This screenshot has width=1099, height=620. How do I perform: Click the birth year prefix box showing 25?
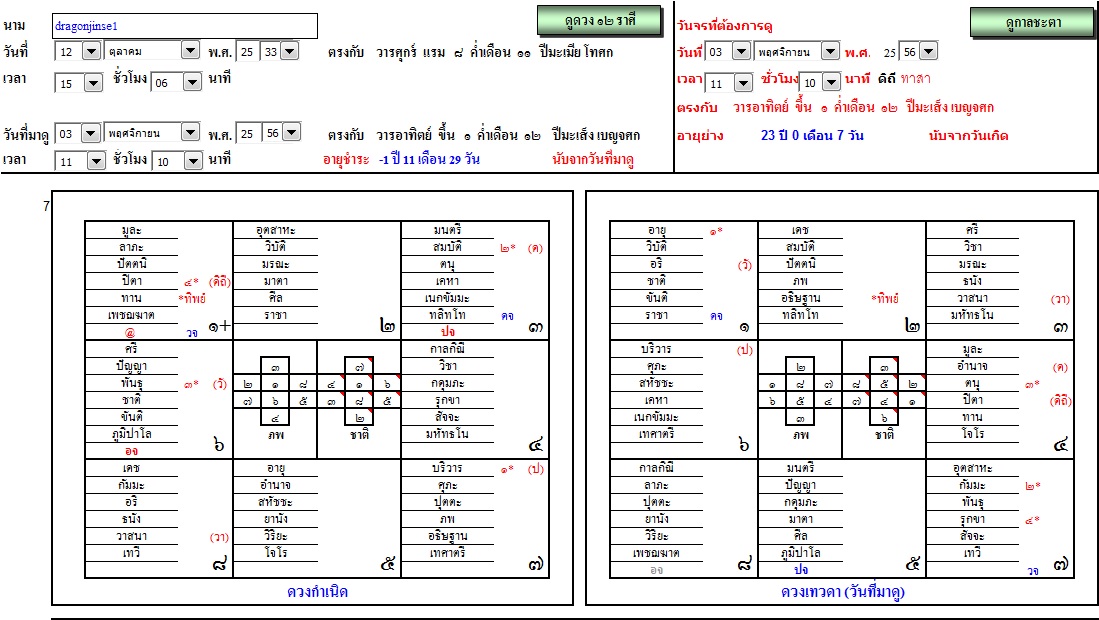[x=247, y=52]
